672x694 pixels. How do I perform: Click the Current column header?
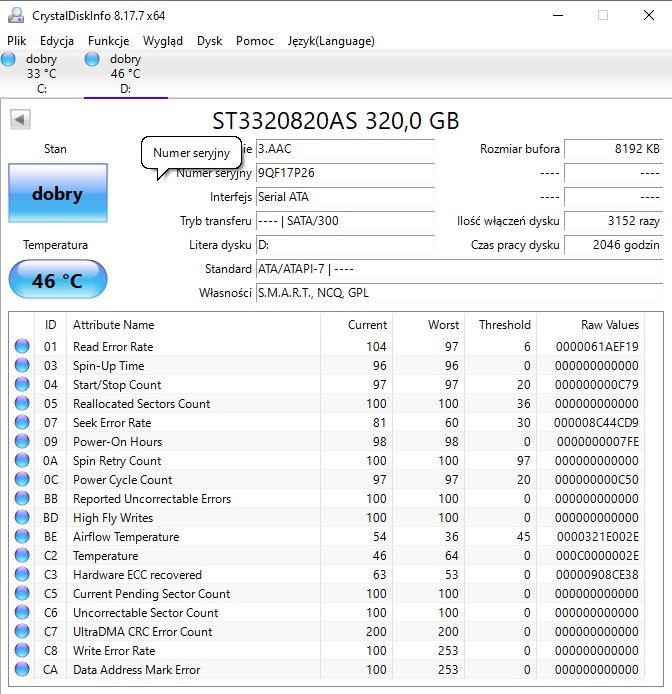(356, 325)
